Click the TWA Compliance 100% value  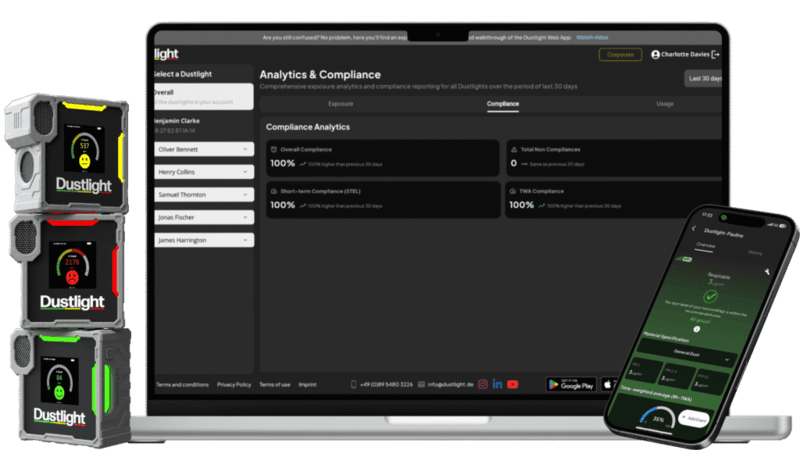click(x=521, y=205)
